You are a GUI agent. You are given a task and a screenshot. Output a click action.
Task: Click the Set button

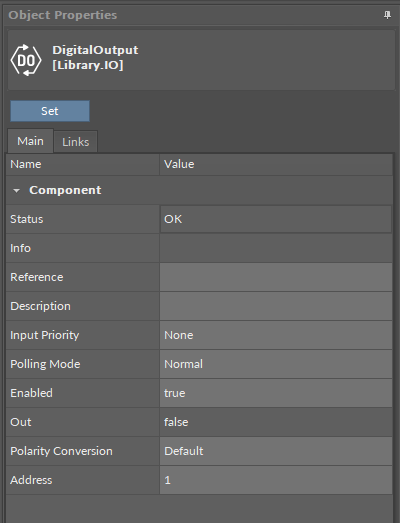pos(50,111)
